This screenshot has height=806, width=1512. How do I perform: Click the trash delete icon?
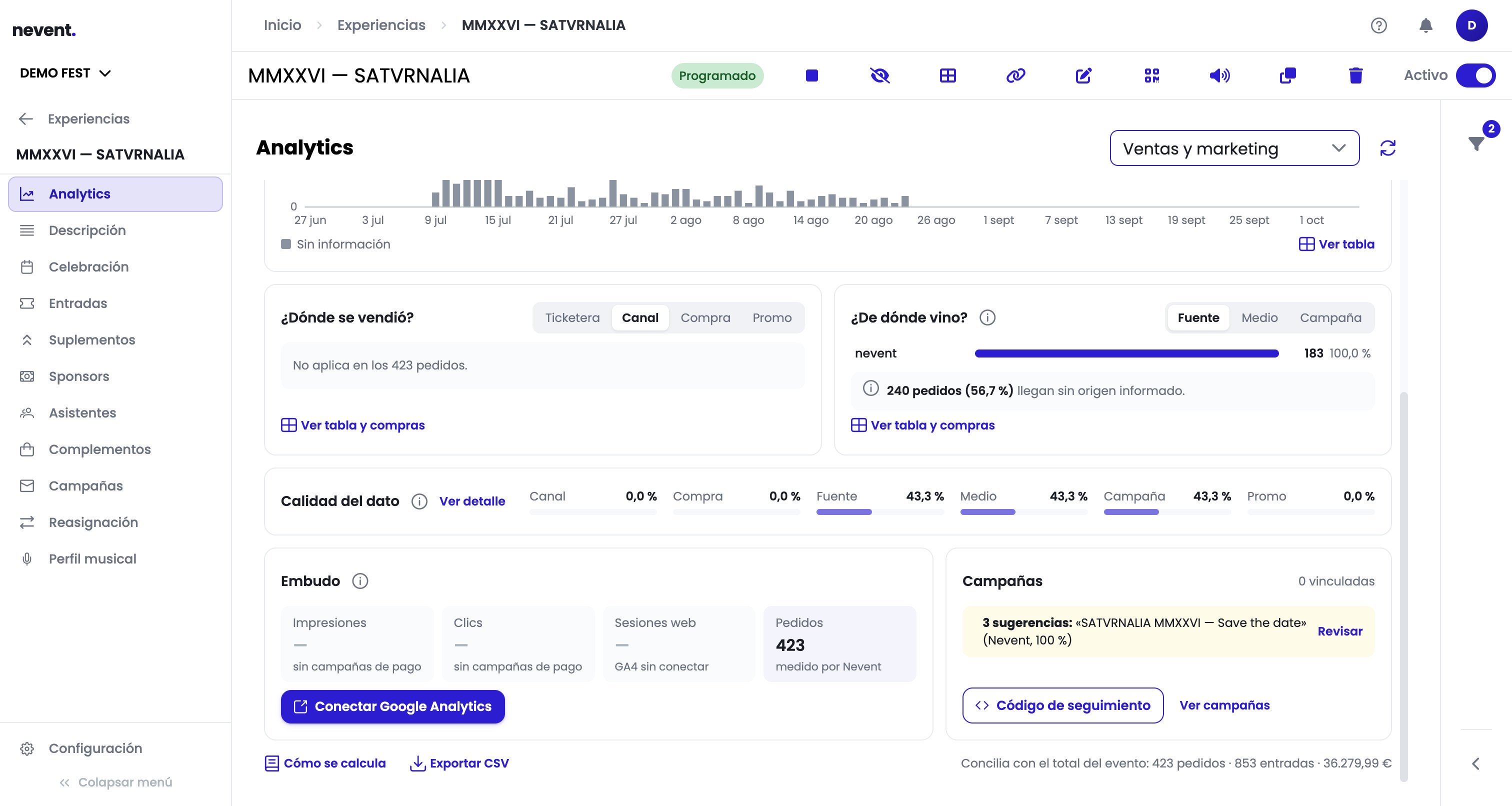[x=1355, y=75]
